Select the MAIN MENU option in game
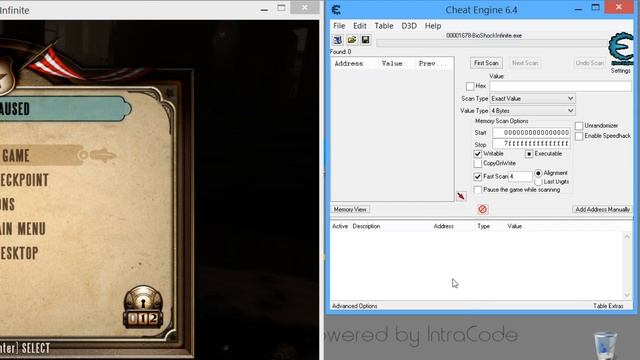Viewport: 640px width, 360px height. (23, 229)
